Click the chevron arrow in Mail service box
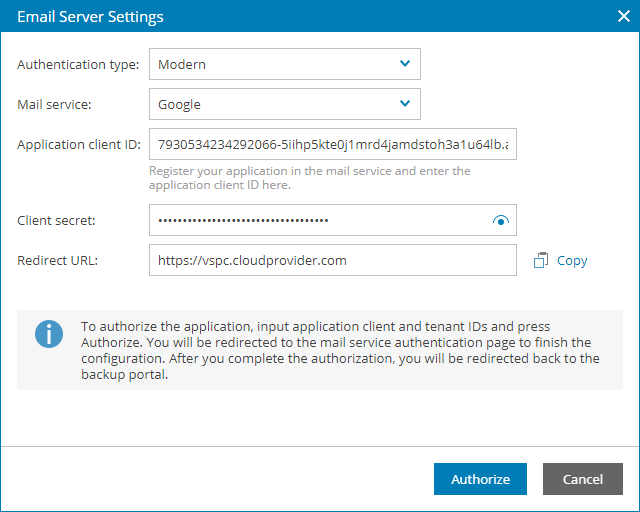Image resolution: width=640 pixels, height=512 pixels. tap(405, 104)
